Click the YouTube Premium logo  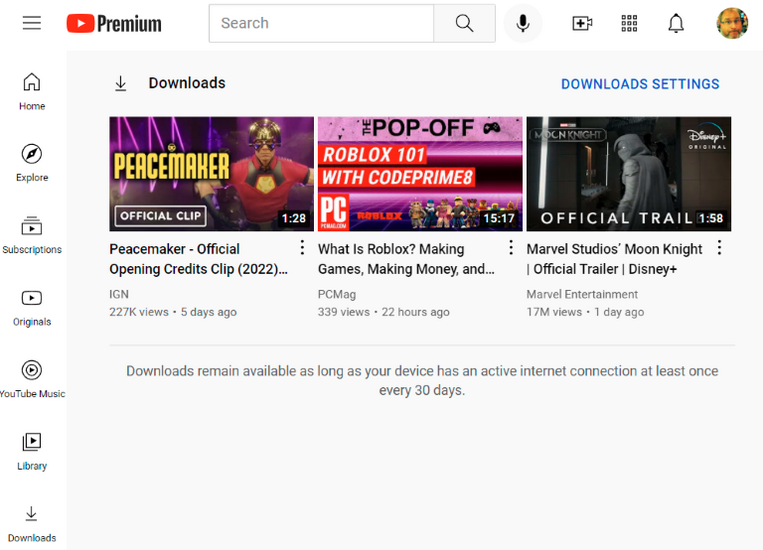coord(114,23)
